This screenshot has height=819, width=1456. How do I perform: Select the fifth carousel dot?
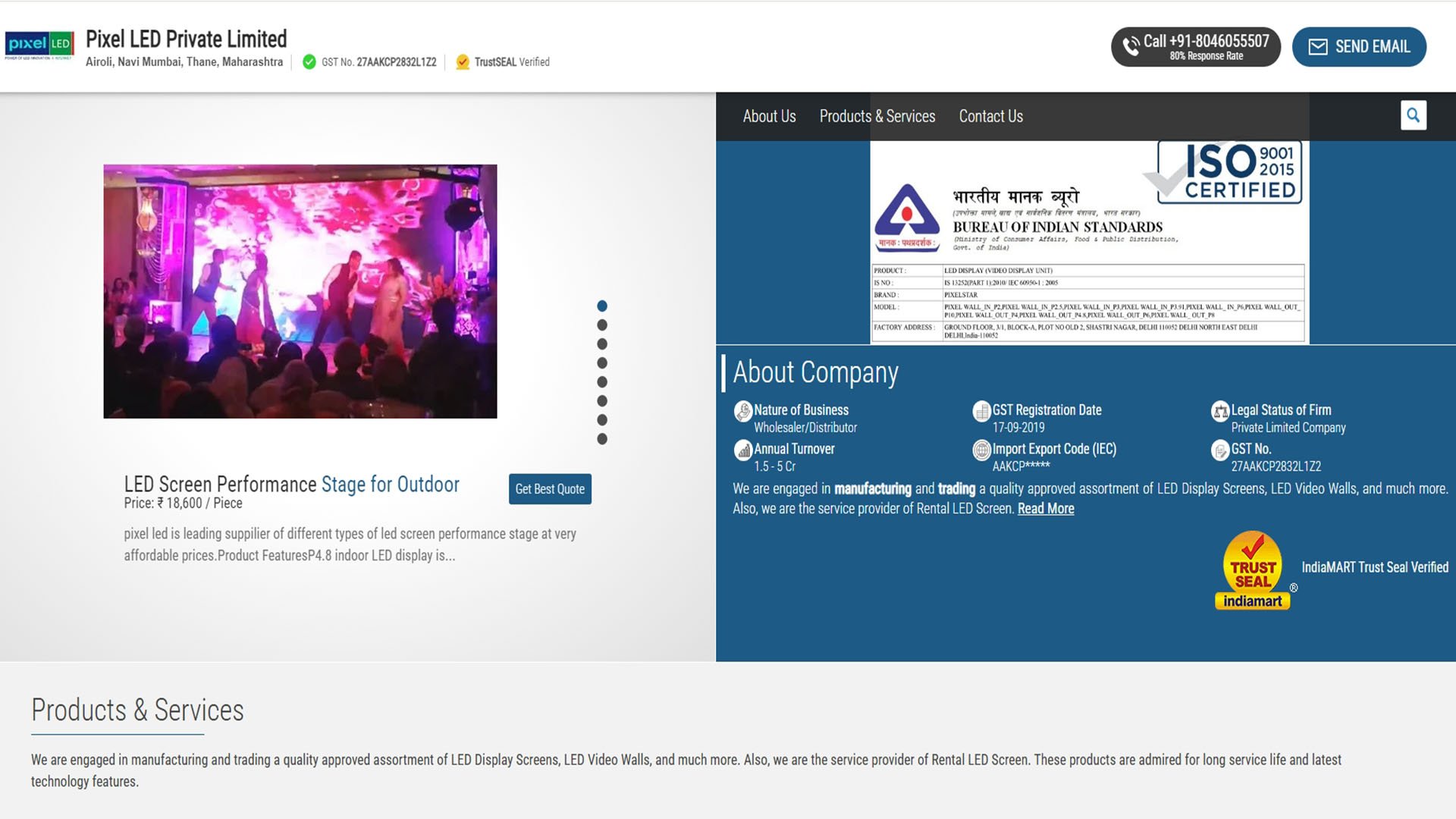602,382
